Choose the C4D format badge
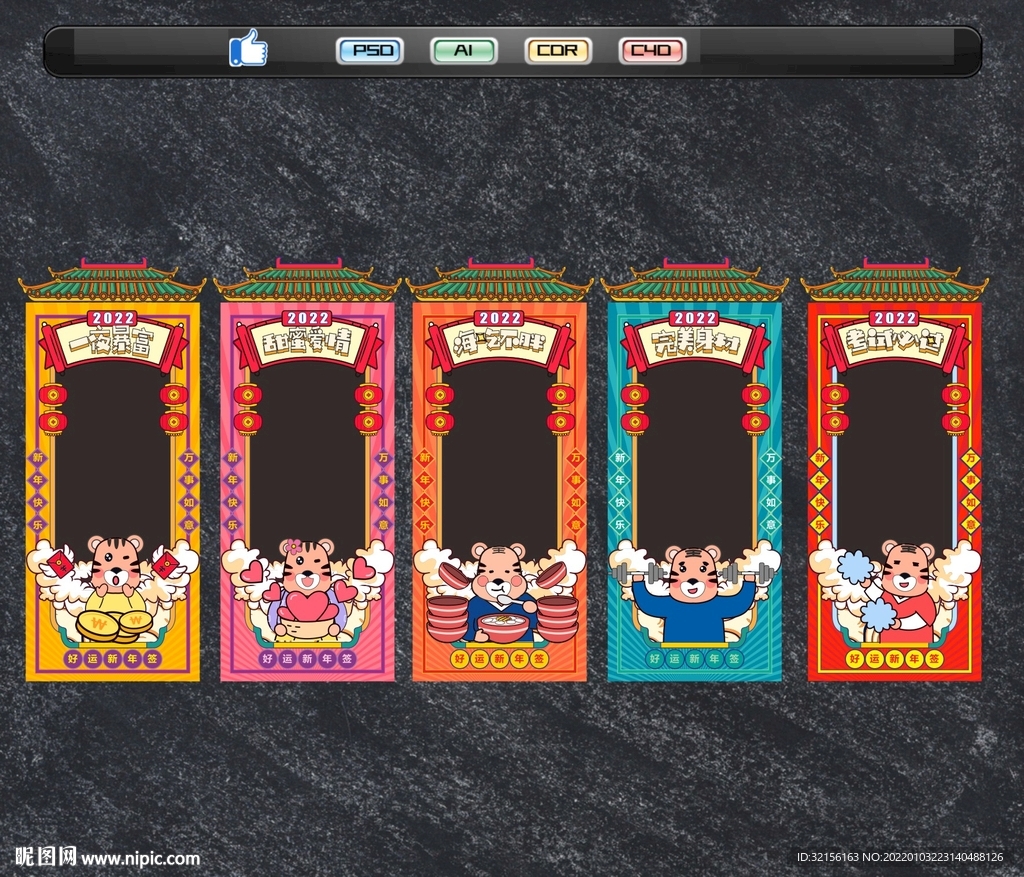Image resolution: width=1024 pixels, height=877 pixels. point(652,50)
